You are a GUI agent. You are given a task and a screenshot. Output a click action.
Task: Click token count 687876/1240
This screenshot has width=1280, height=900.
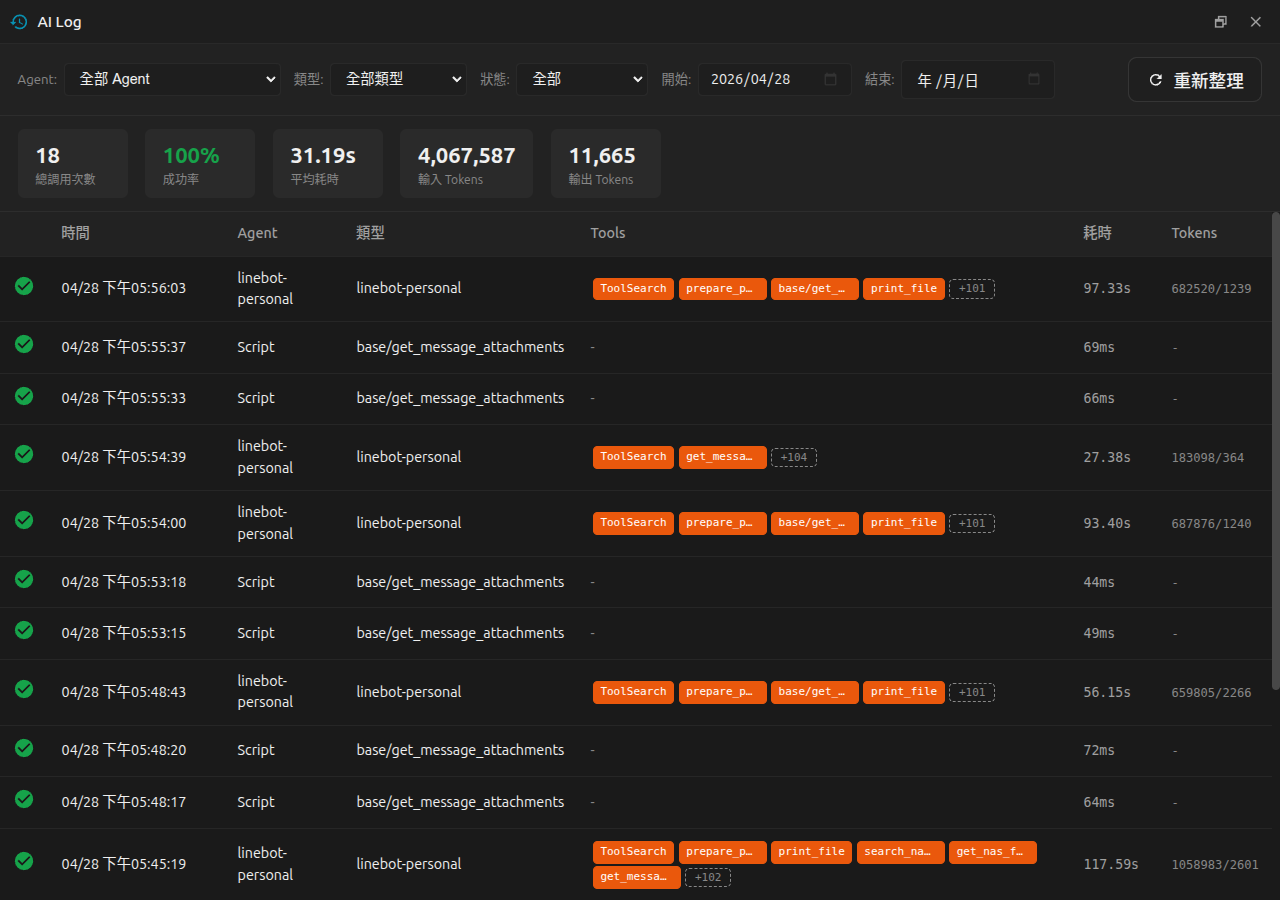[1211, 524]
